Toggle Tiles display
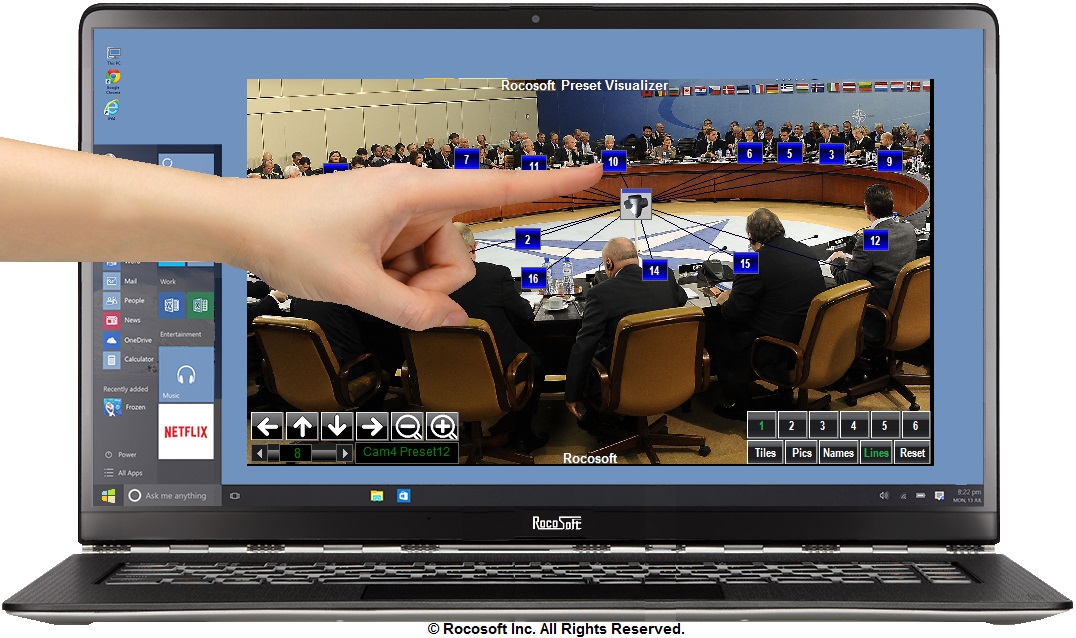Screen dimensions: 1076x638 (x=765, y=453)
